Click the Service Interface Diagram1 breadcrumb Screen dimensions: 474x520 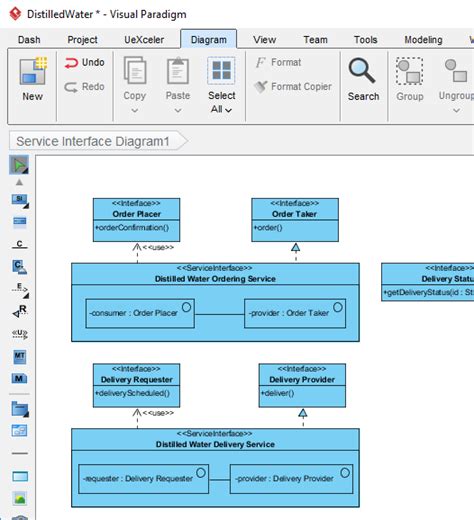pos(98,141)
